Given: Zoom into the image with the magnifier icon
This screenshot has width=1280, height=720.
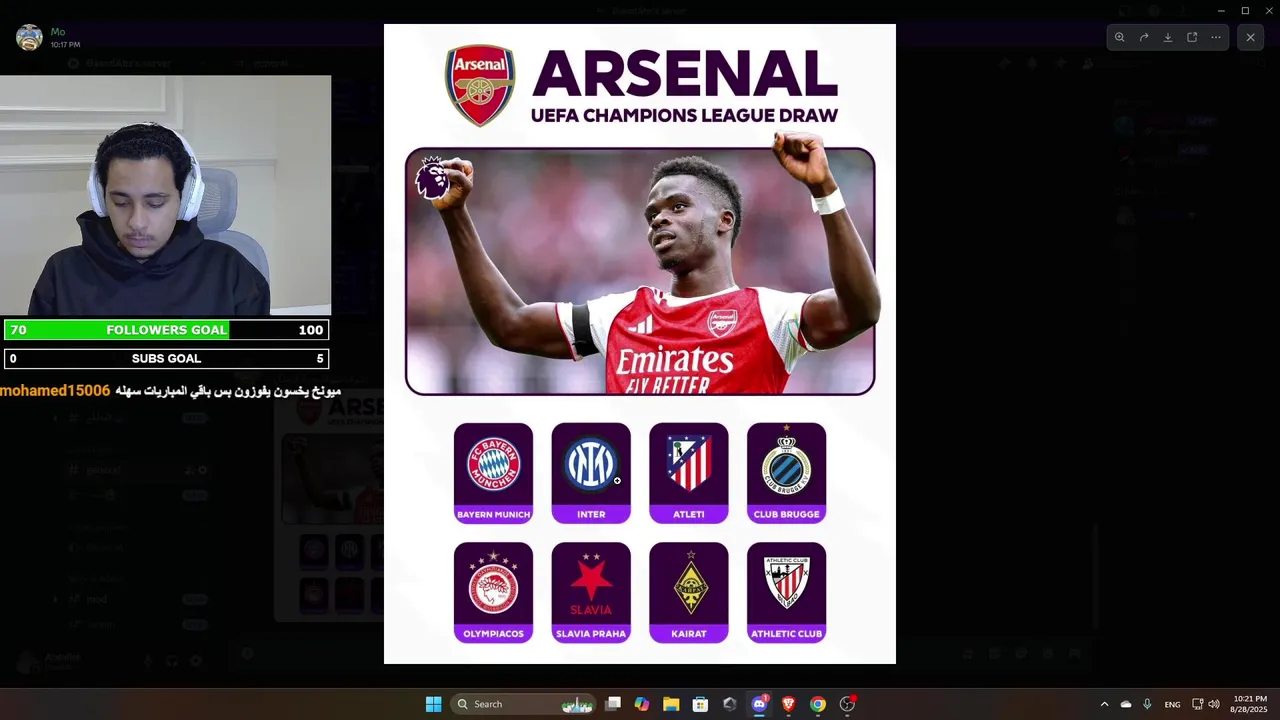Looking at the screenshot, I should [1119, 37].
